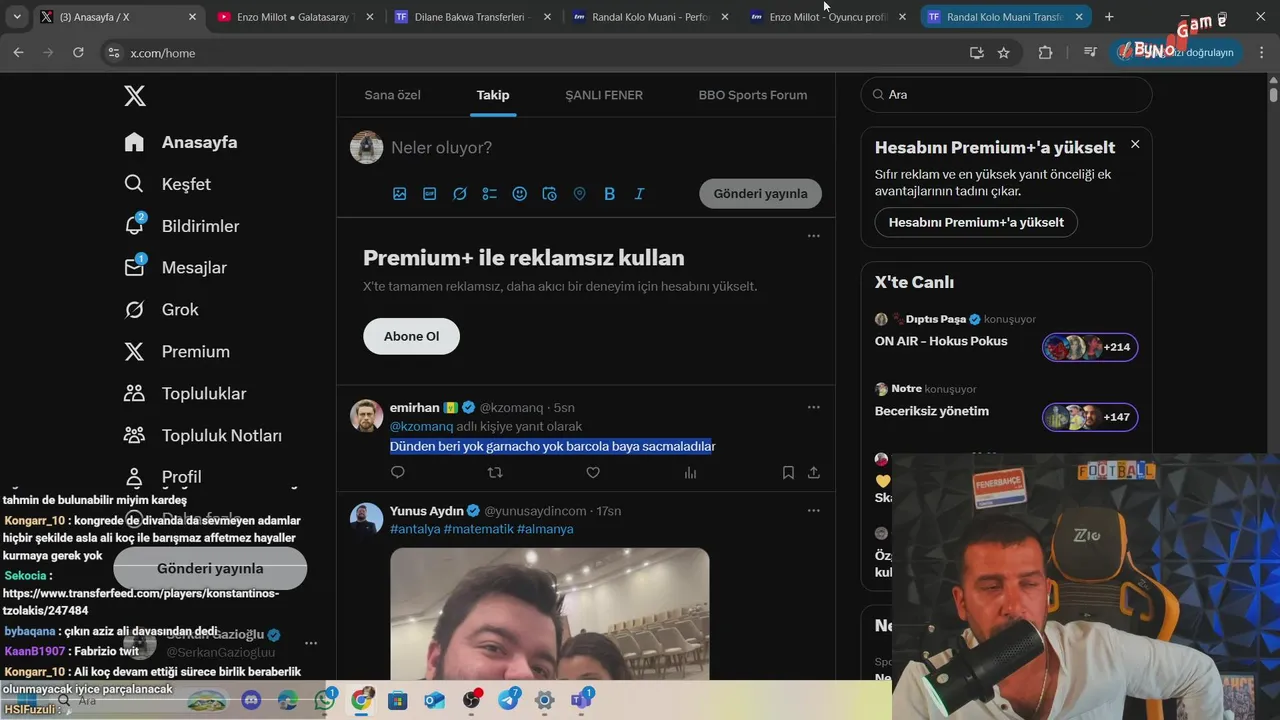Image resolution: width=1280 pixels, height=720 pixels.
Task: Toggle italic text formatting
Action: pos(640,194)
